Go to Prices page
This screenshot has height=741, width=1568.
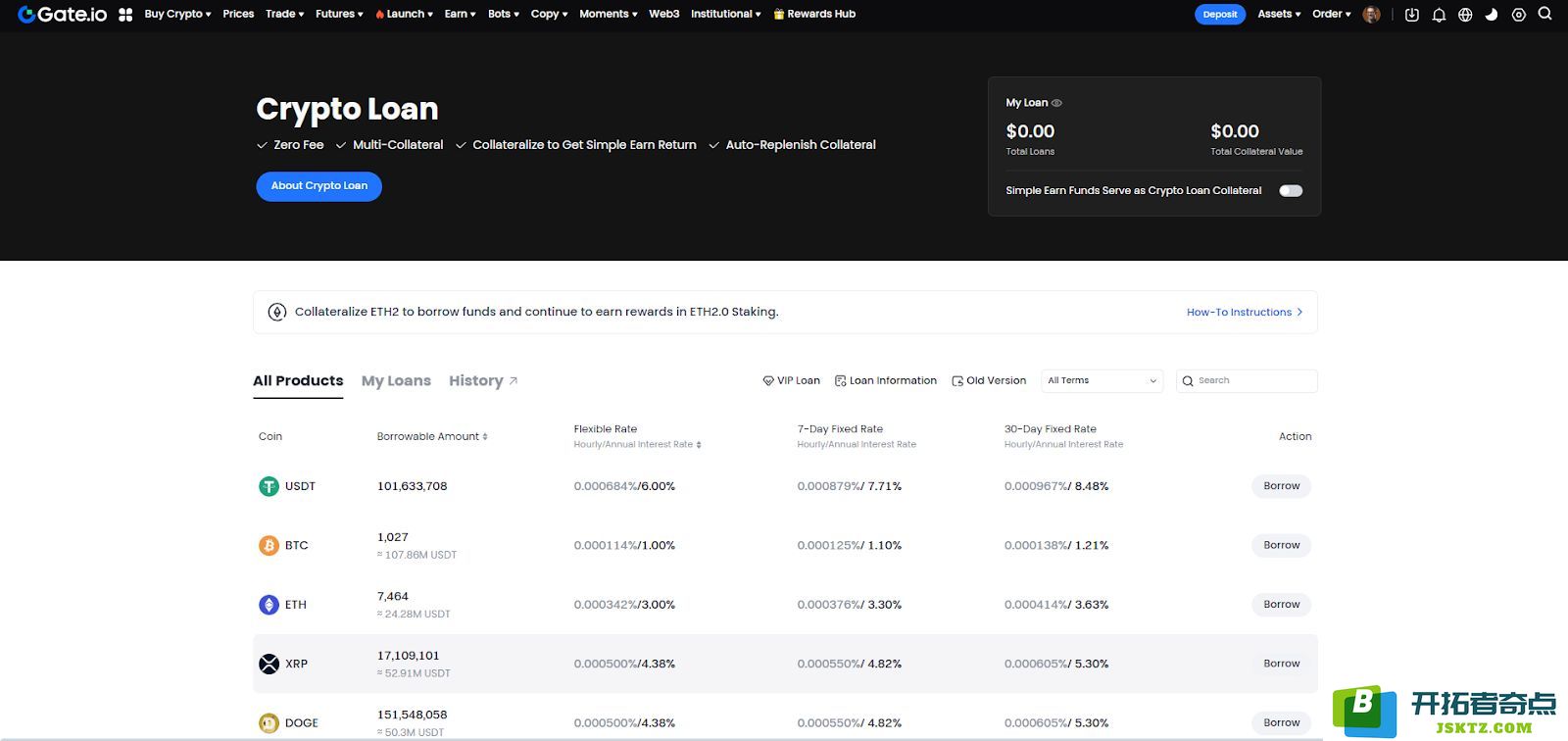coord(238,14)
